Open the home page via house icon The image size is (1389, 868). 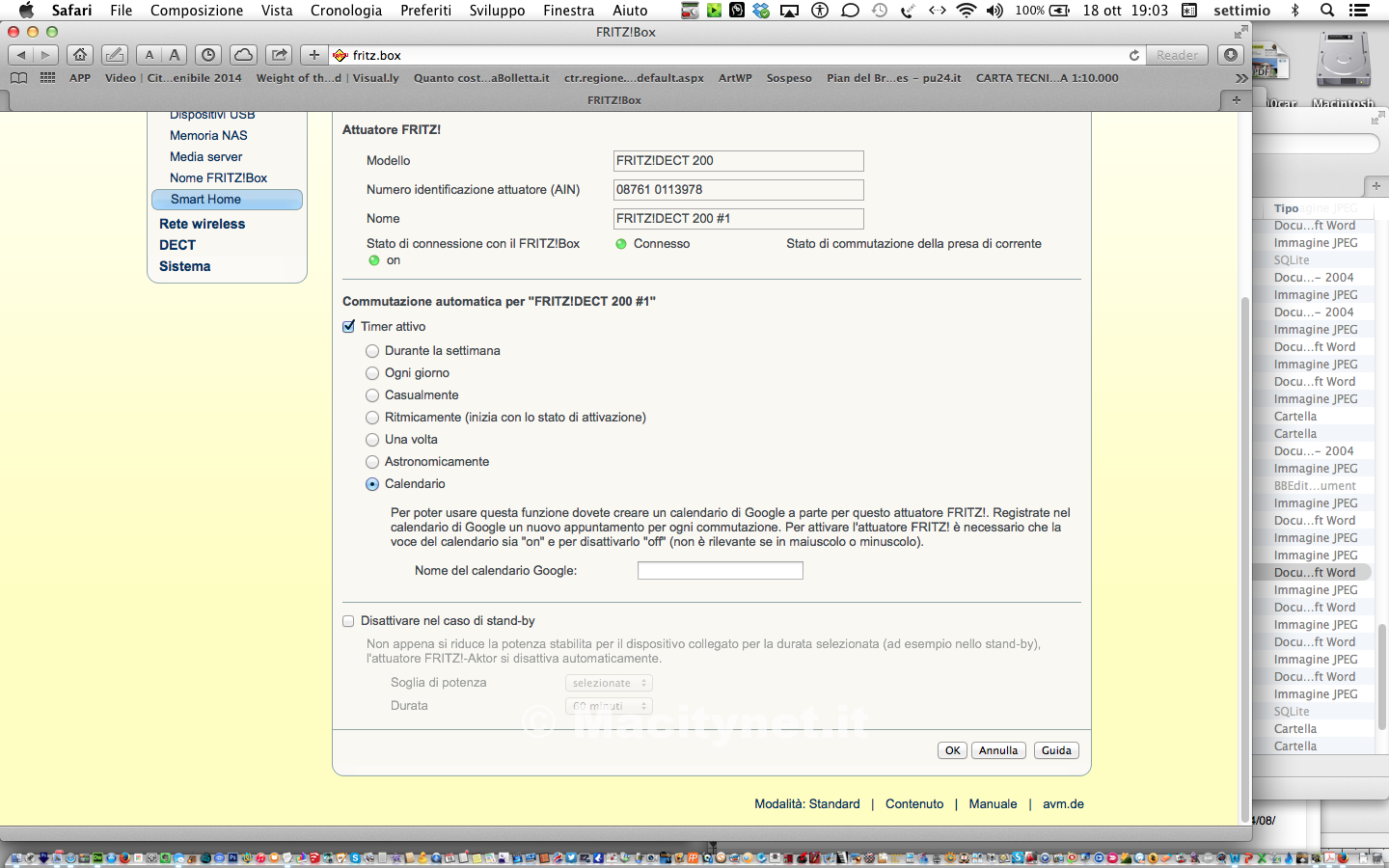[x=80, y=55]
